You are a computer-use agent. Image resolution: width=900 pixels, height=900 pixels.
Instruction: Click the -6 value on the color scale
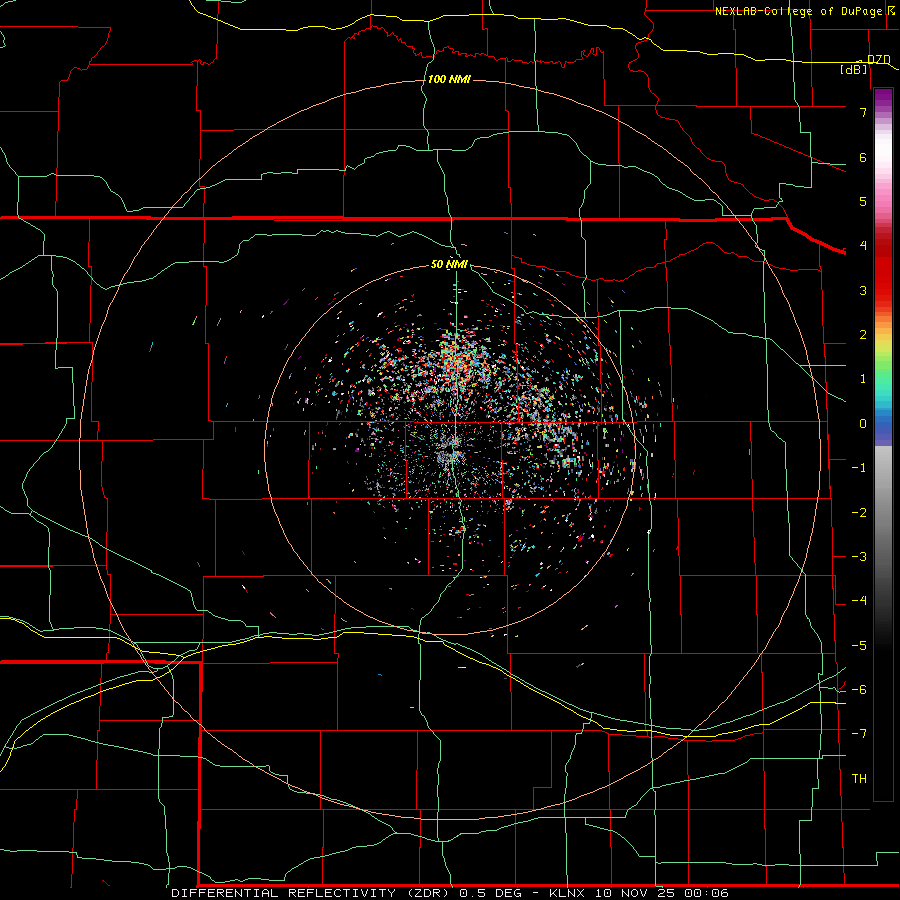pos(859,690)
